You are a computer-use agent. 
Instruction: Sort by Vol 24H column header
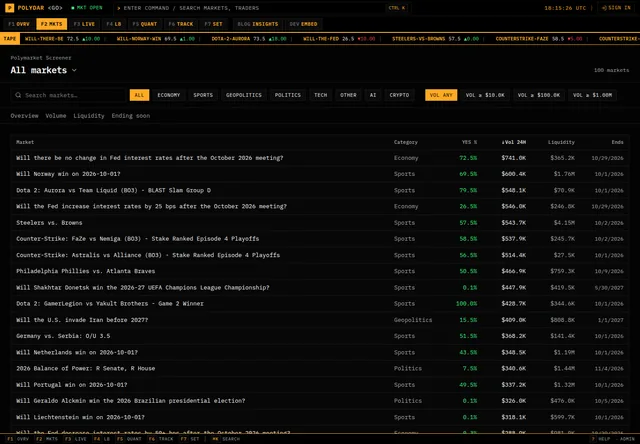pos(513,142)
